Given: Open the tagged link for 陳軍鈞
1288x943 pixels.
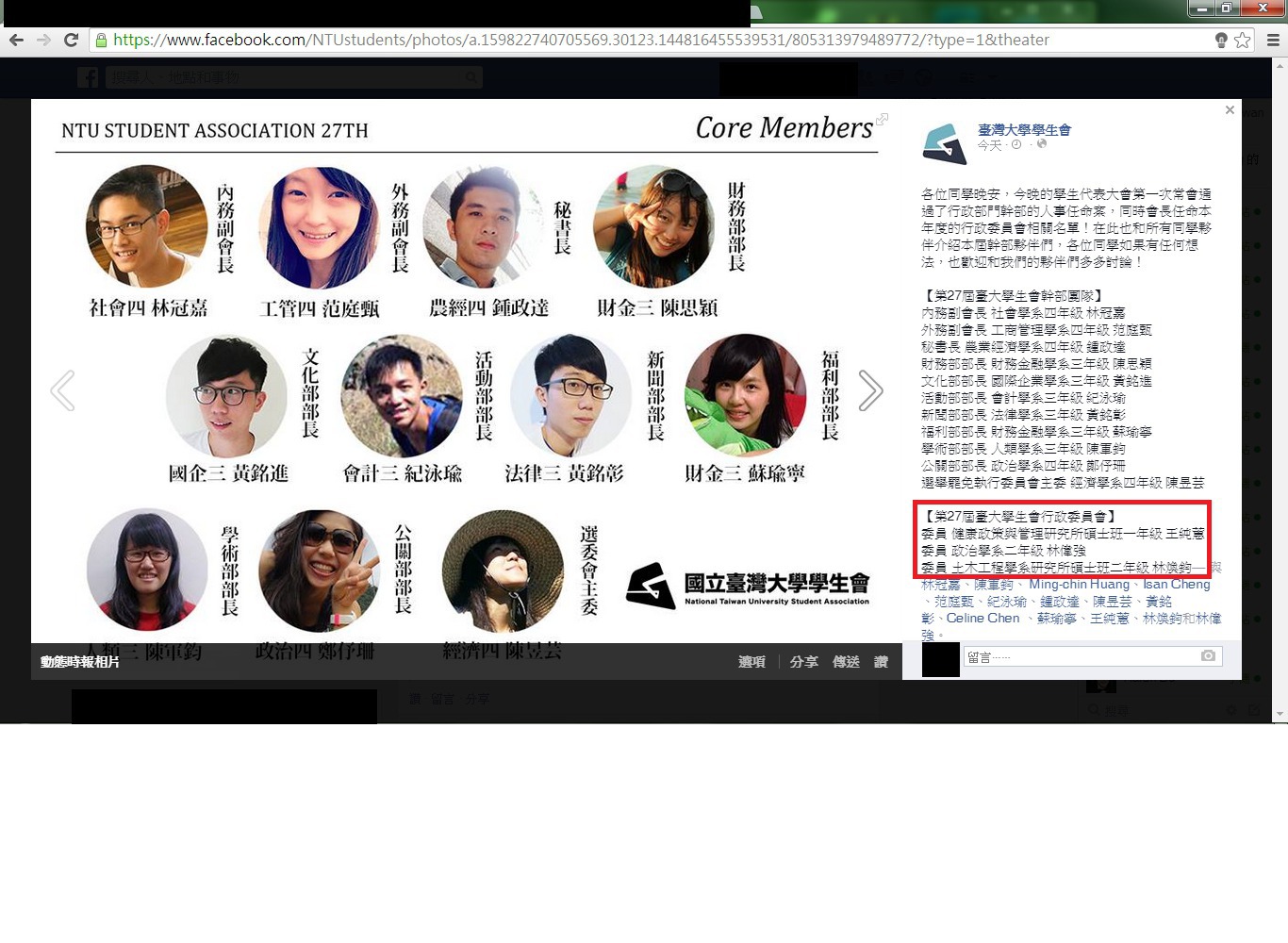Looking at the screenshot, I should (994, 585).
